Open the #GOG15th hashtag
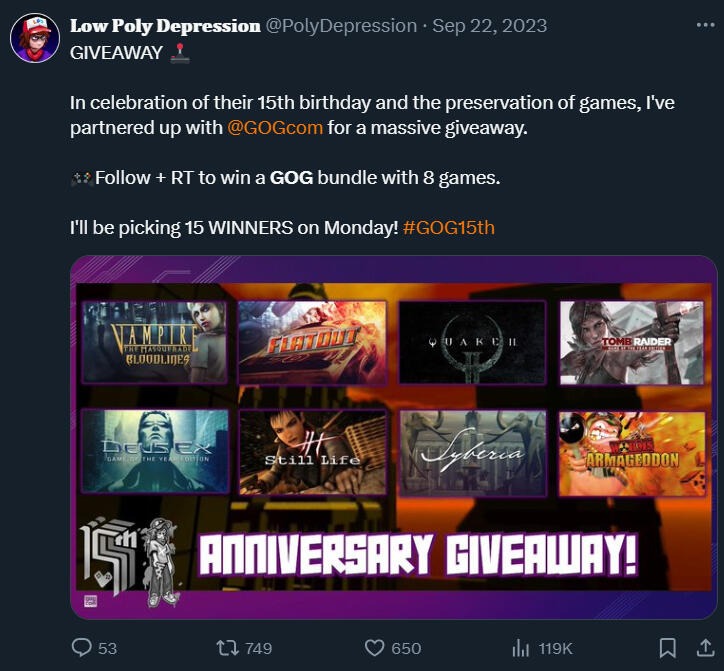The width and height of the screenshot is (724, 671). click(x=448, y=227)
